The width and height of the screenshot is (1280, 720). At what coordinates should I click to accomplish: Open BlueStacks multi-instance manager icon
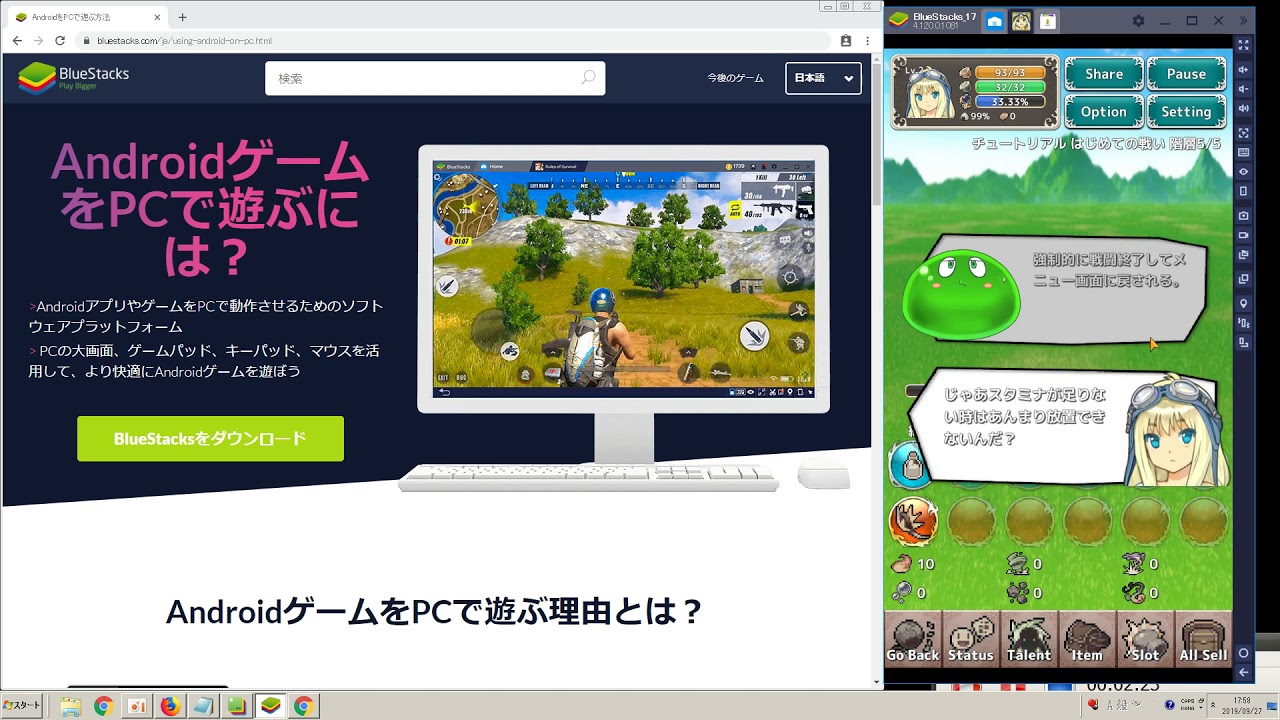(1243, 279)
